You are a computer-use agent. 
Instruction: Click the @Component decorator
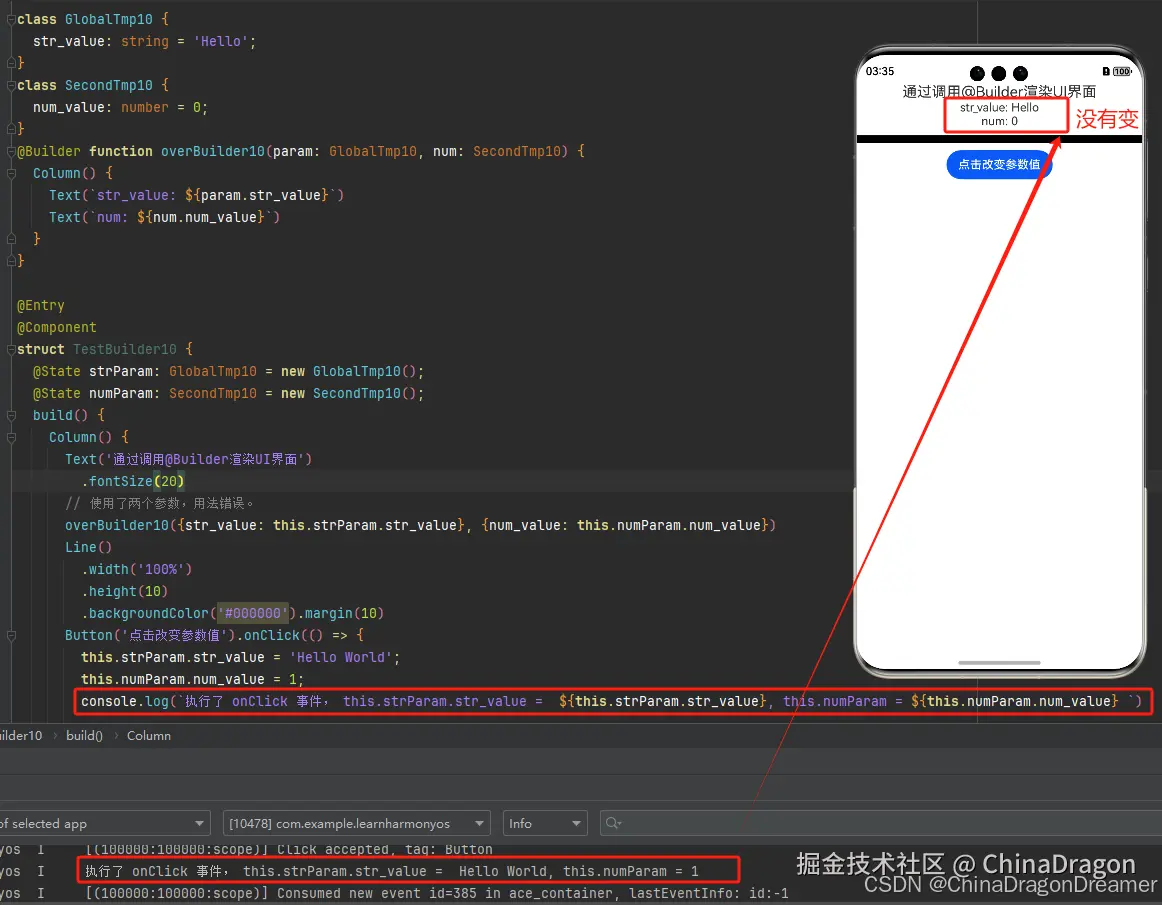pos(56,328)
